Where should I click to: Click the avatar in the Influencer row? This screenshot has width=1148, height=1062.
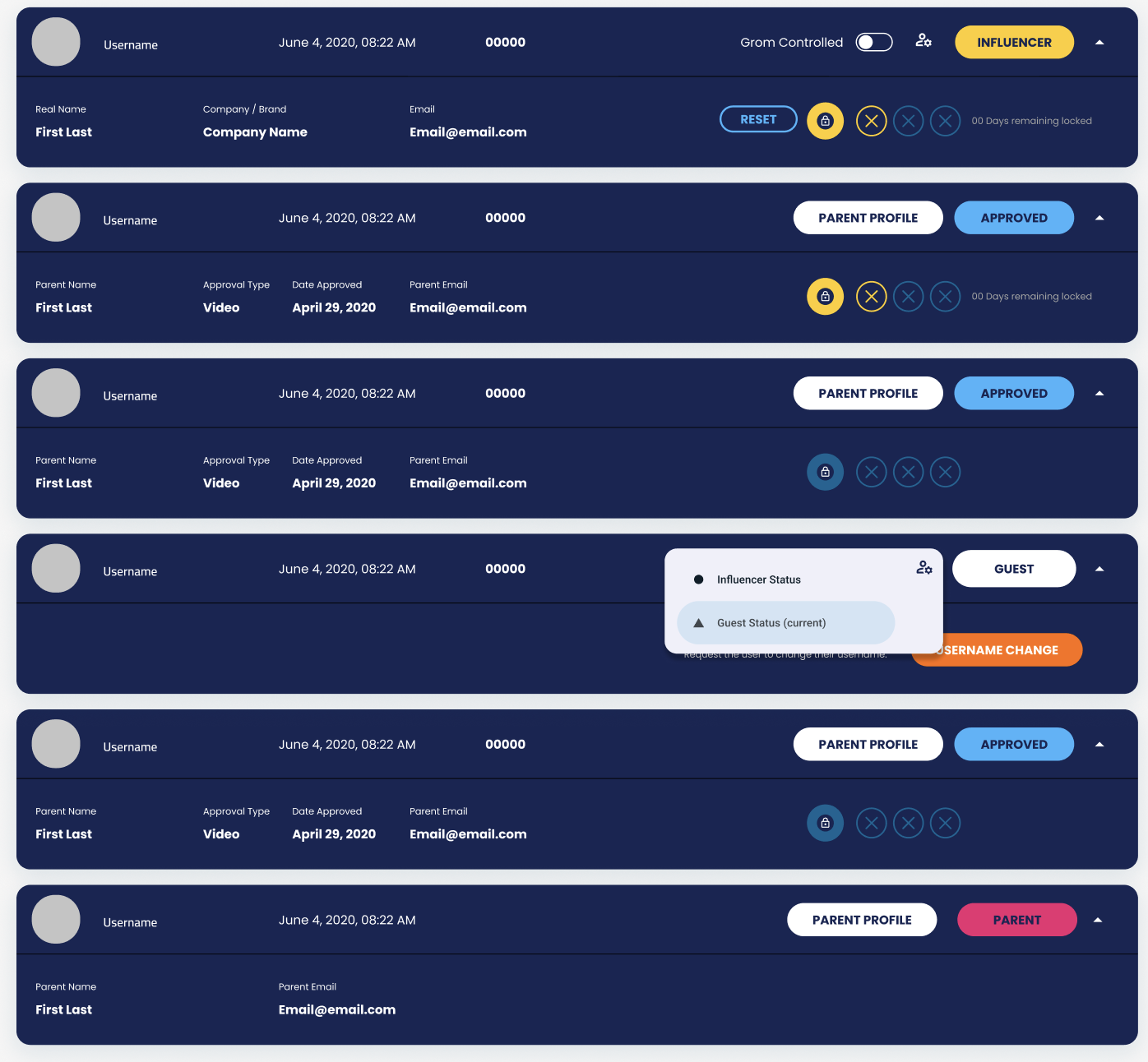(56, 42)
